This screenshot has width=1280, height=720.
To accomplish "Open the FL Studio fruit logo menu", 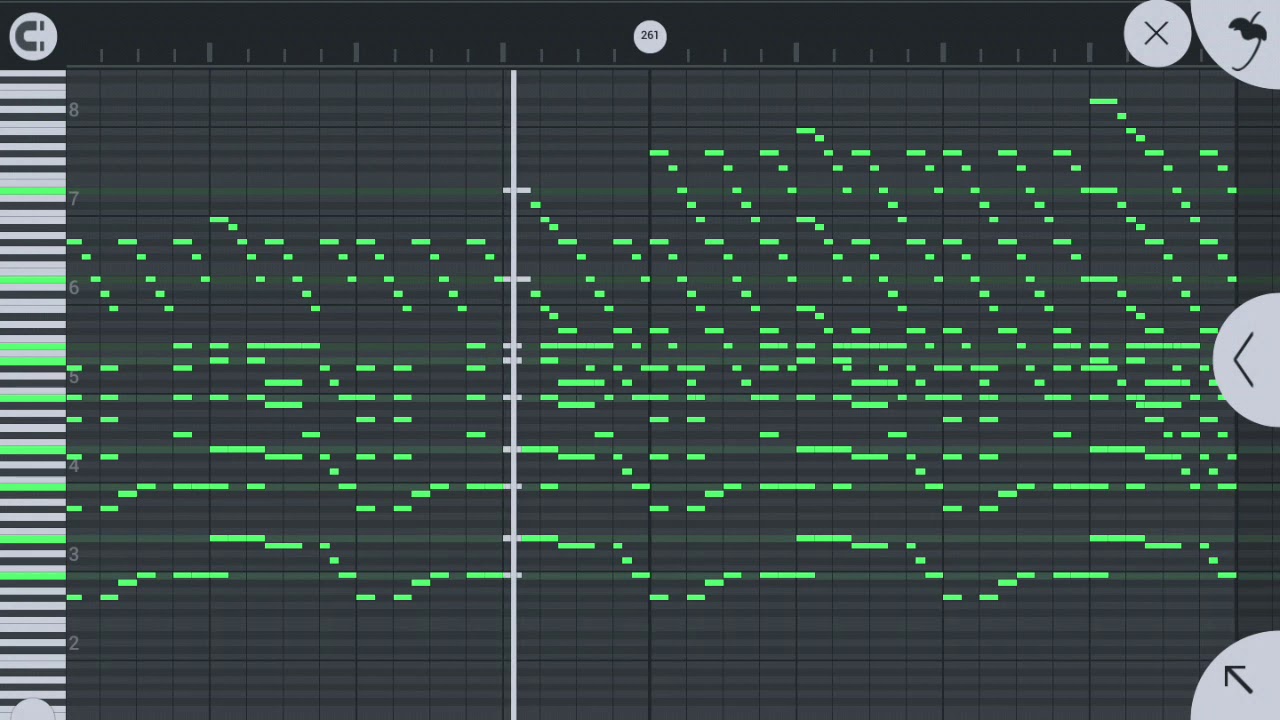I will pos(1245,40).
